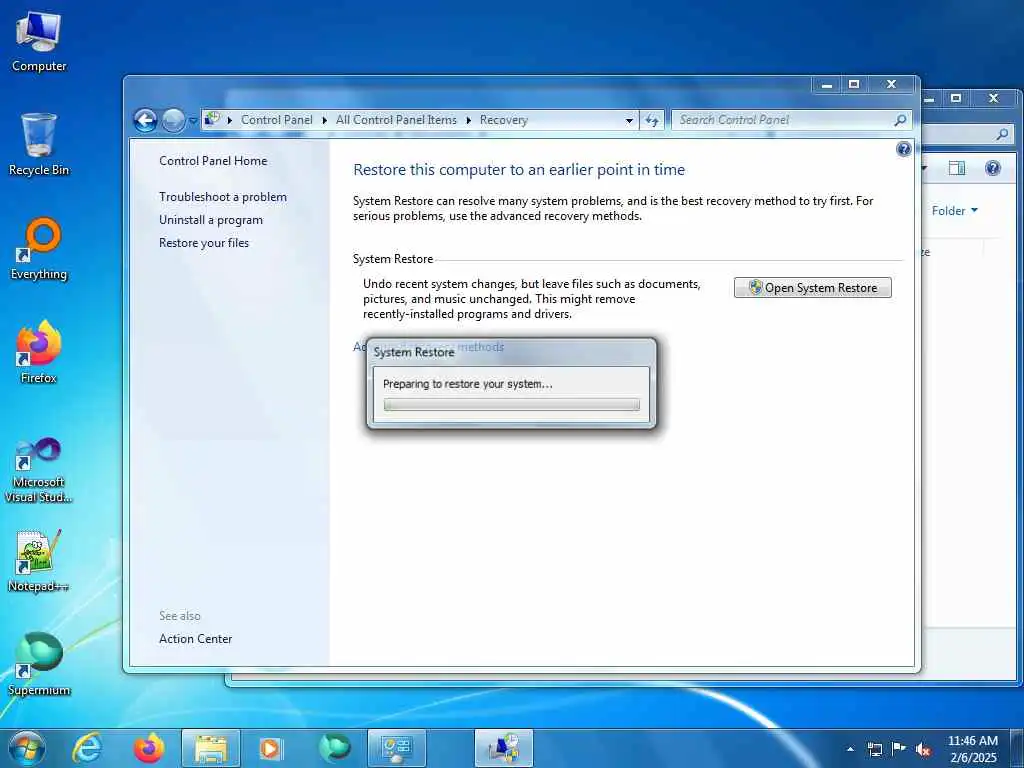Maximize the background window
This screenshot has height=768, width=1024.
pos(956,99)
